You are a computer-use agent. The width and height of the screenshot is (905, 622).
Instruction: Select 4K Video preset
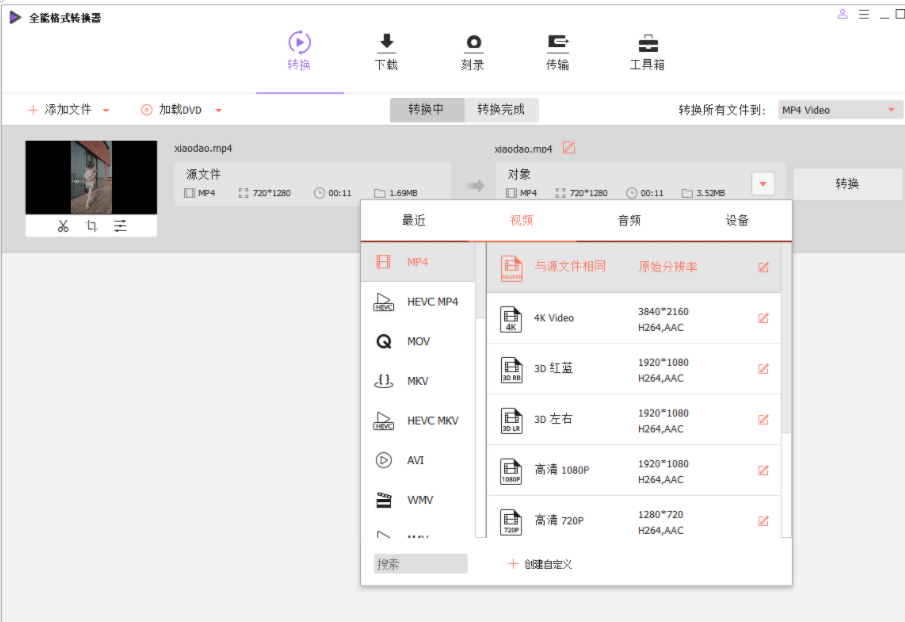click(x=634, y=319)
